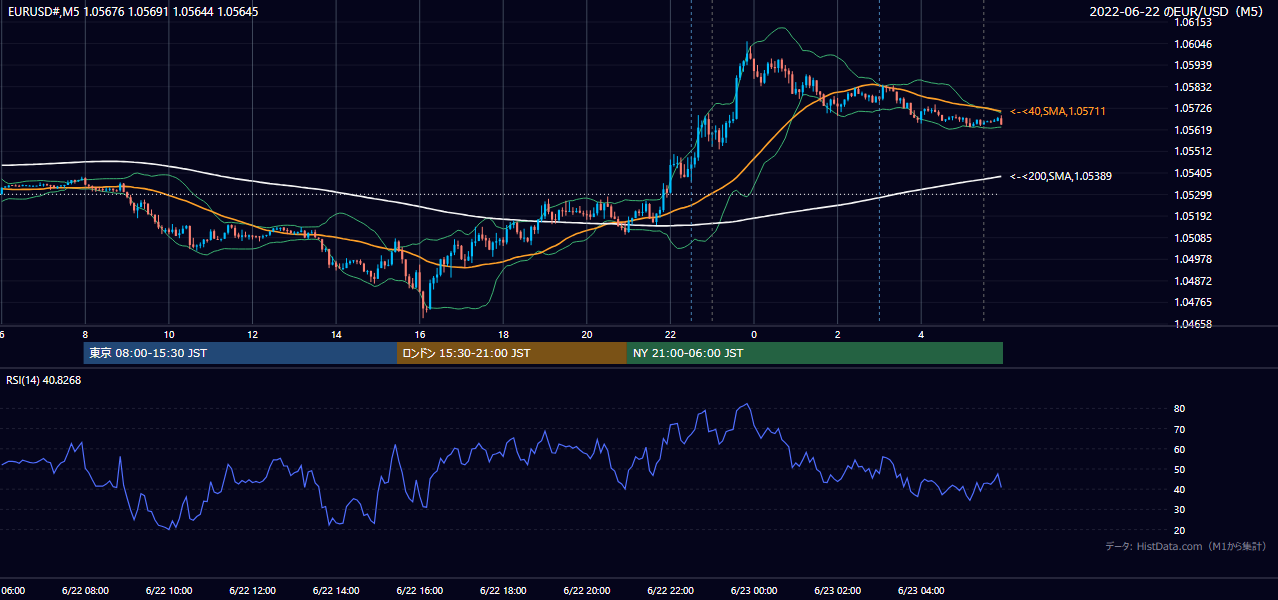Viewport: 1278px width, 600px height.
Task: Click price axis label 1.06153
Action: coord(1193,22)
